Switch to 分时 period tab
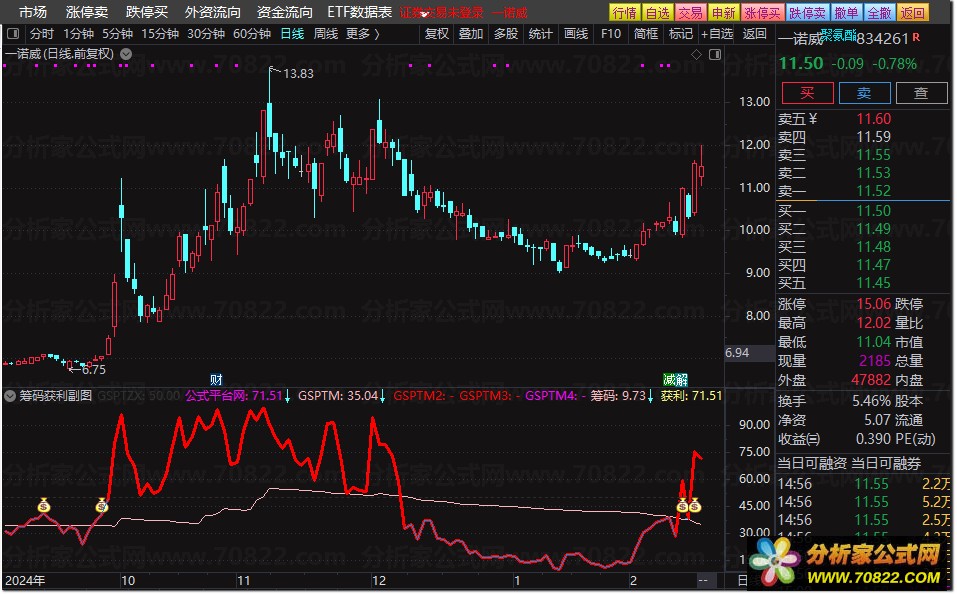This screenshot has width=957, height=594. [42, 34]
